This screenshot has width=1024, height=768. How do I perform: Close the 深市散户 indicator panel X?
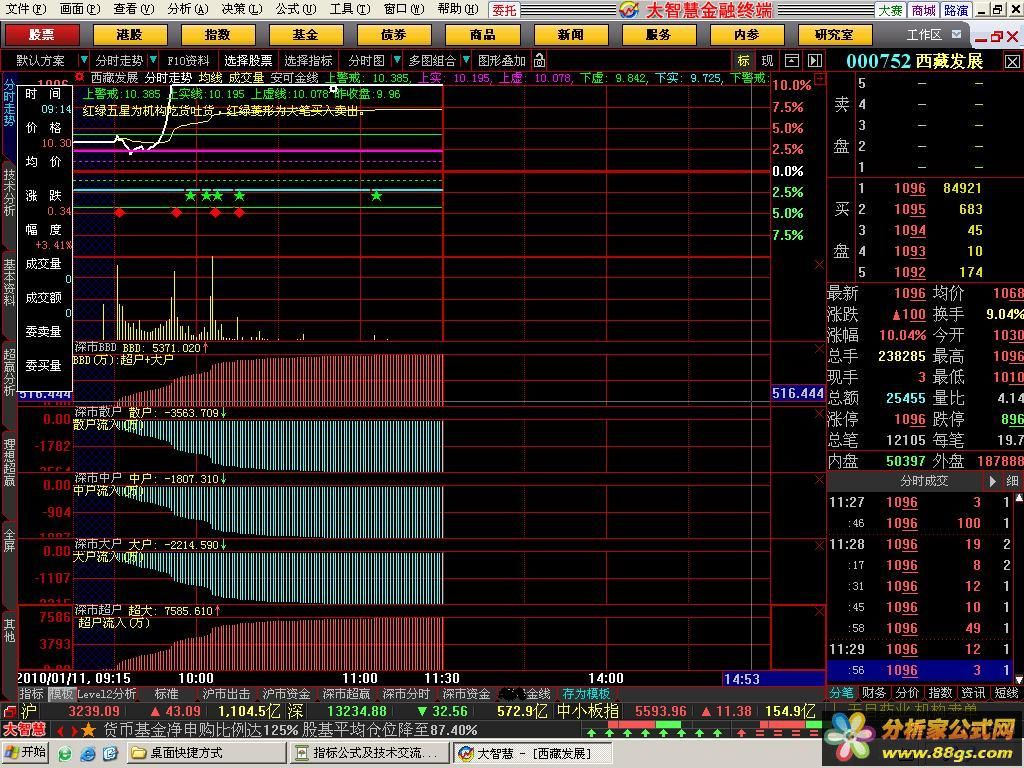click(x=820, y=414)
